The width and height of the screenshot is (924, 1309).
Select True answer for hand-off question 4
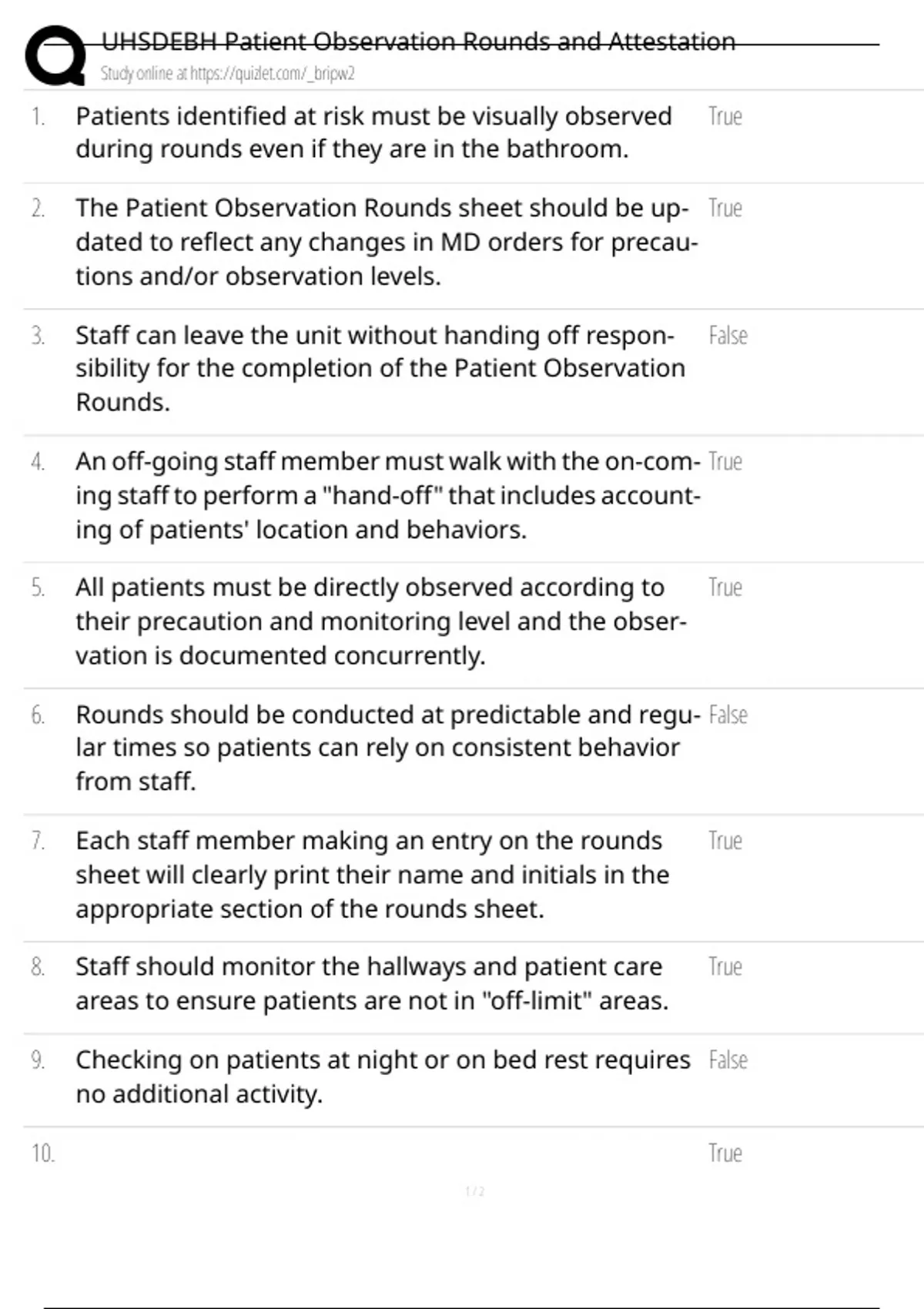click(725, 461)
